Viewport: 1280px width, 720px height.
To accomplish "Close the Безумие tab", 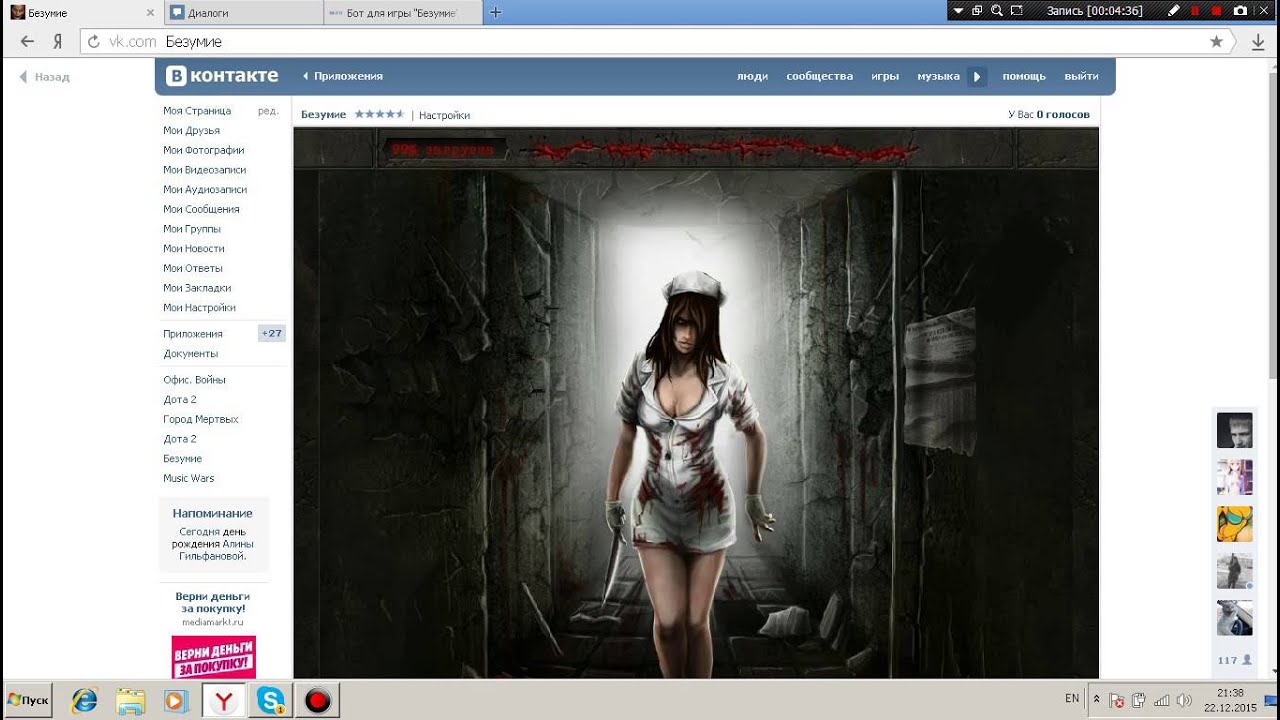I will (150, 13).
